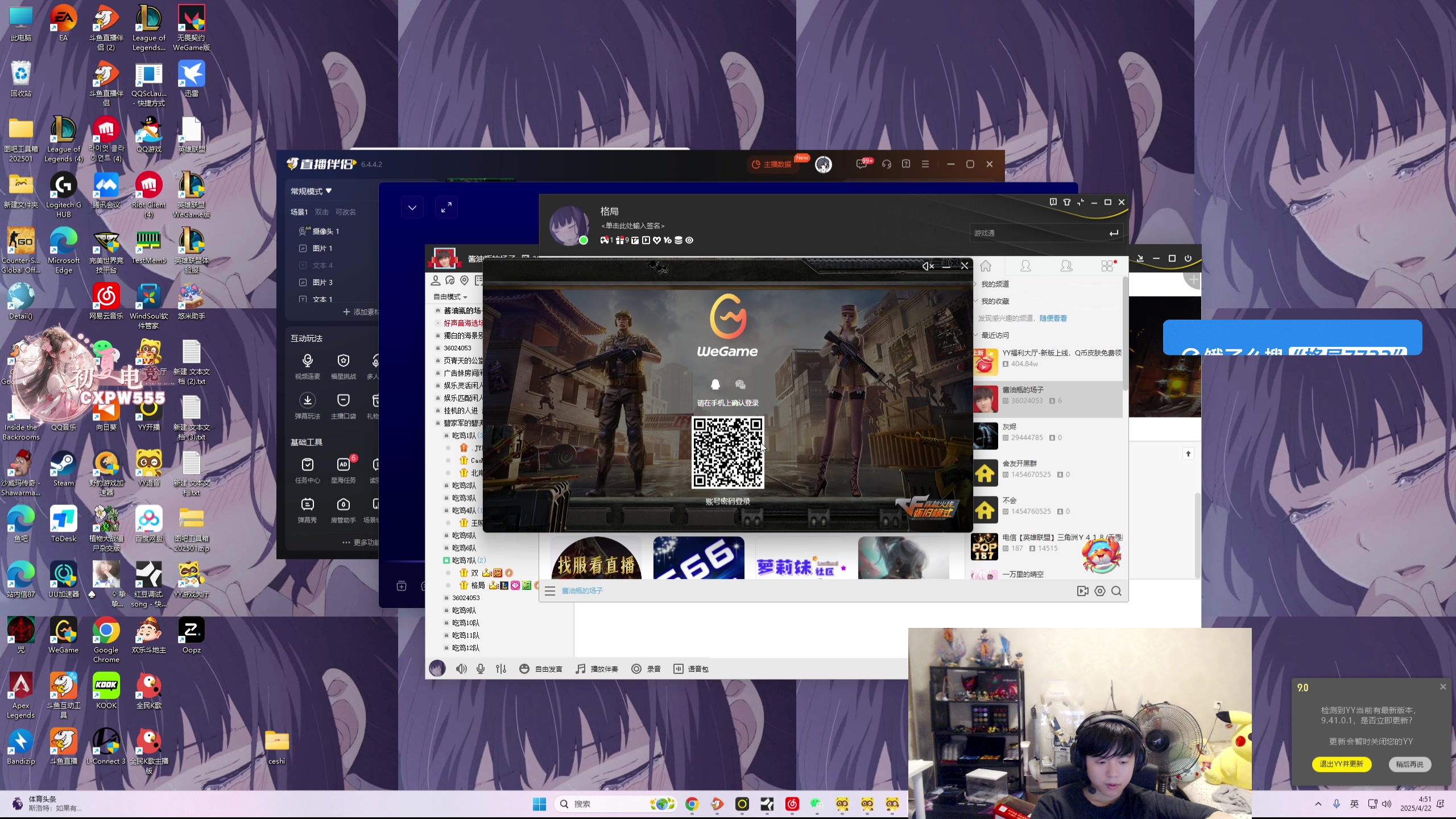Expand 我的频道 section in YY
1456x819 pixels.
[x=994, y=284]
